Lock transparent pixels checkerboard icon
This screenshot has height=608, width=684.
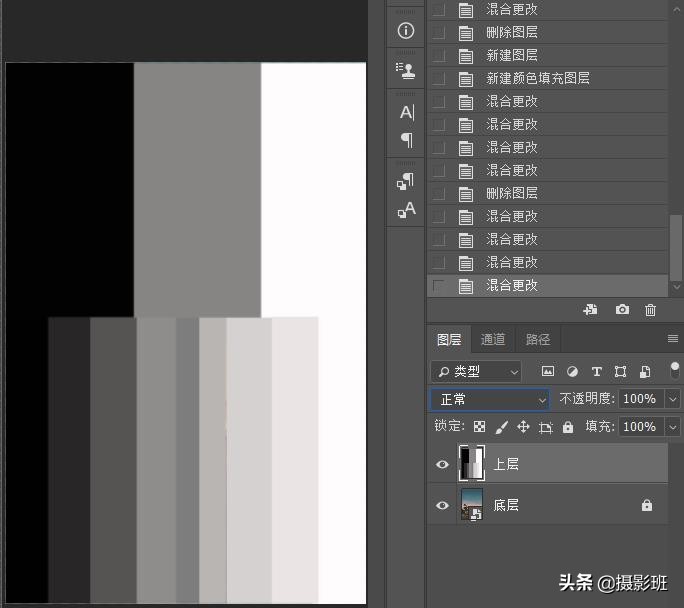[479, 427]
